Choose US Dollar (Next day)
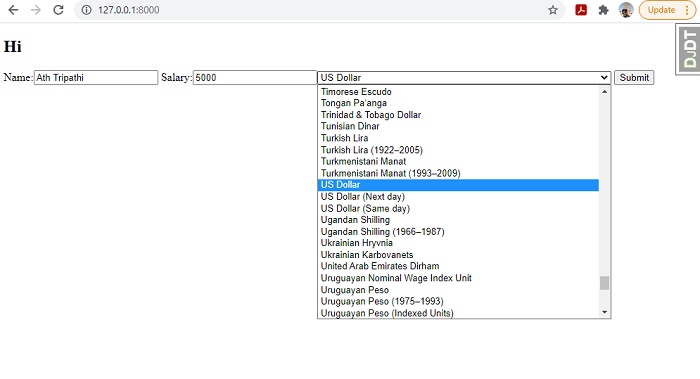 click(458, 196)
